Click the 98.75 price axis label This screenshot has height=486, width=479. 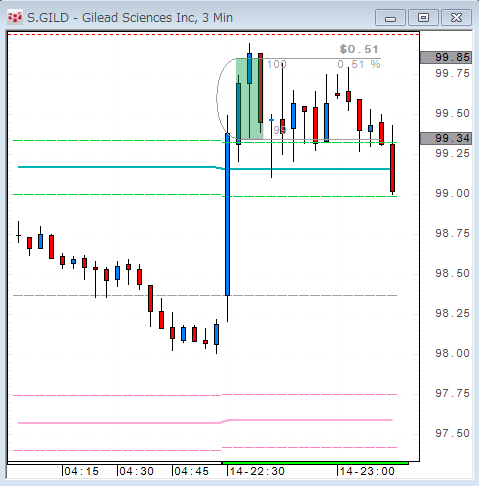[452, 233]
